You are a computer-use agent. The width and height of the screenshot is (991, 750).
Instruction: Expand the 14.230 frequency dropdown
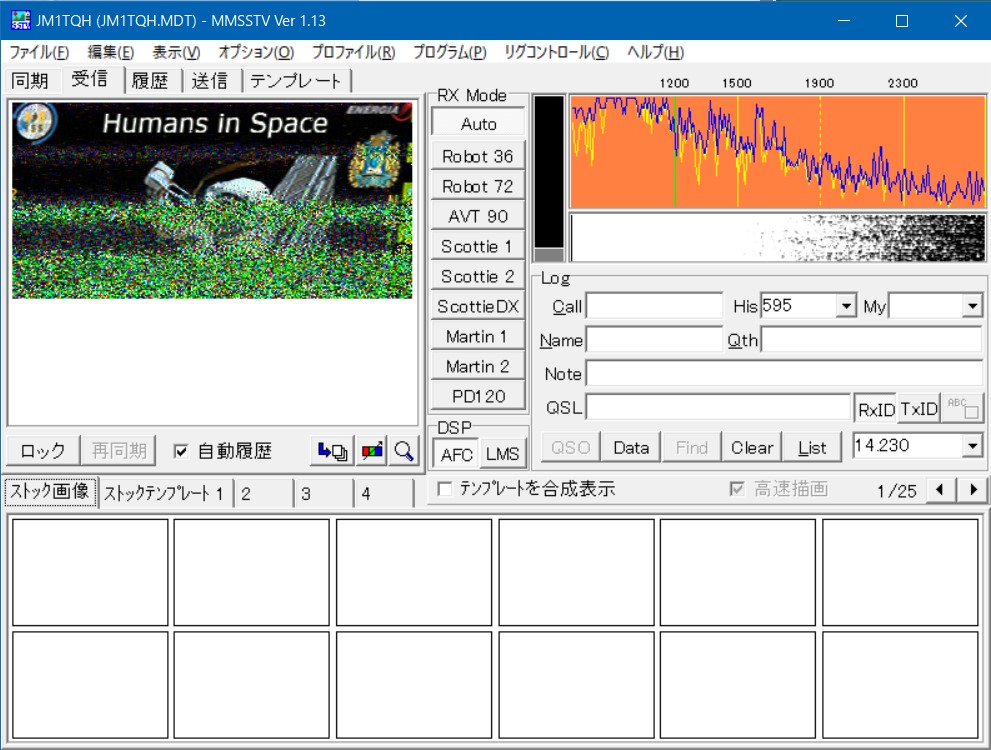pyautogui.click(x=972, y=446)
